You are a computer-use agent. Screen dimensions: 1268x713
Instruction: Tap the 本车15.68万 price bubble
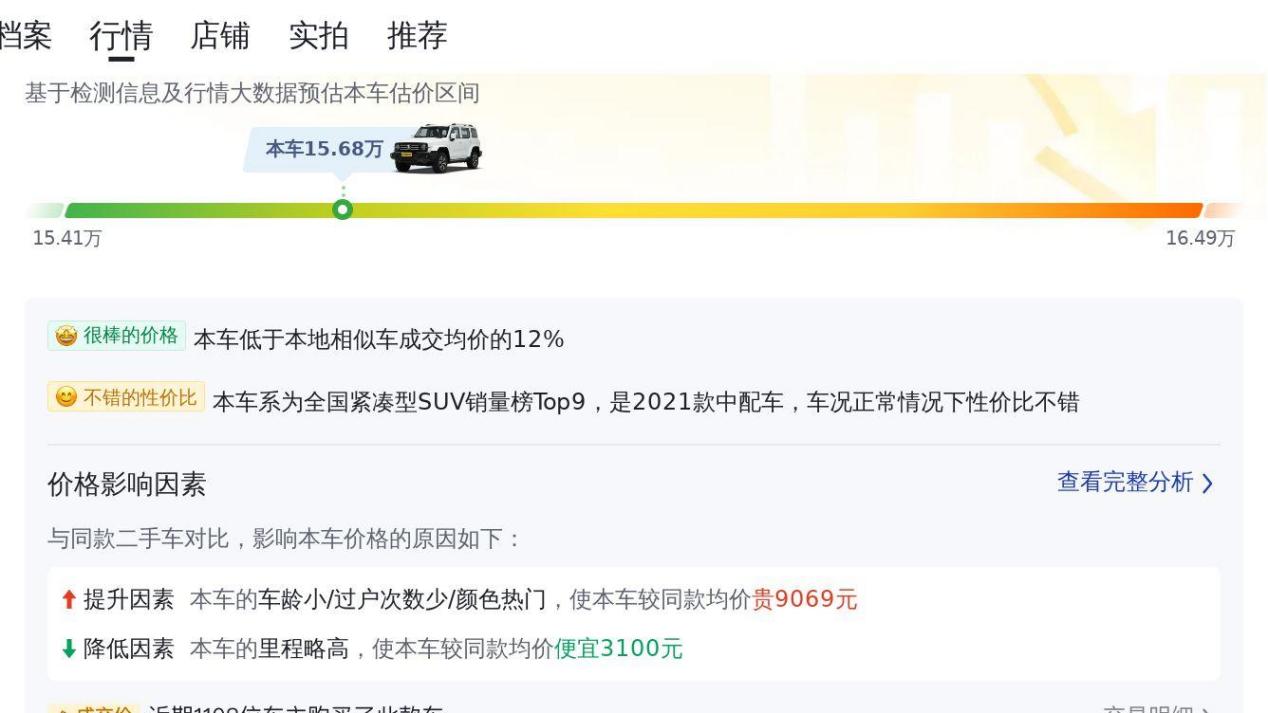323,149
